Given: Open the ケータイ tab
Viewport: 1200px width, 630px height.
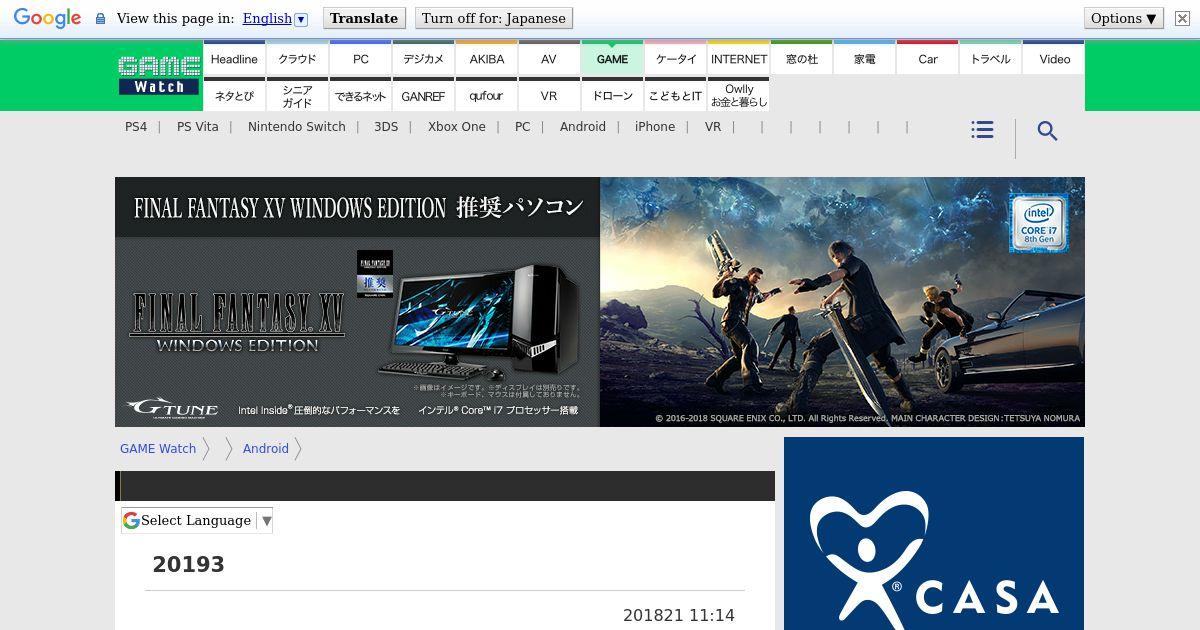Looking at the screenshot, I should 675,59.
